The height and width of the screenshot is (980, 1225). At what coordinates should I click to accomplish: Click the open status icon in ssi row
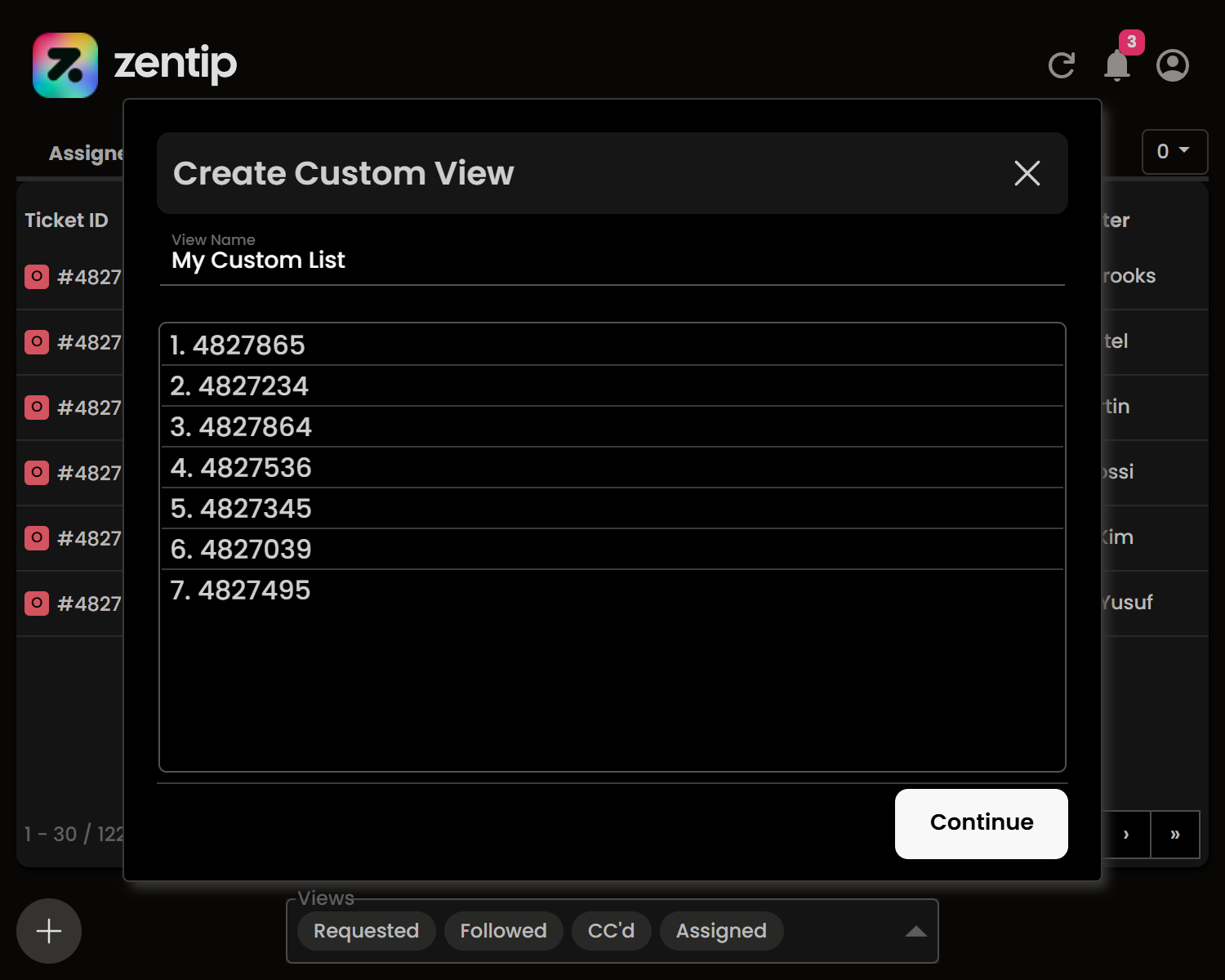point(37,473)
